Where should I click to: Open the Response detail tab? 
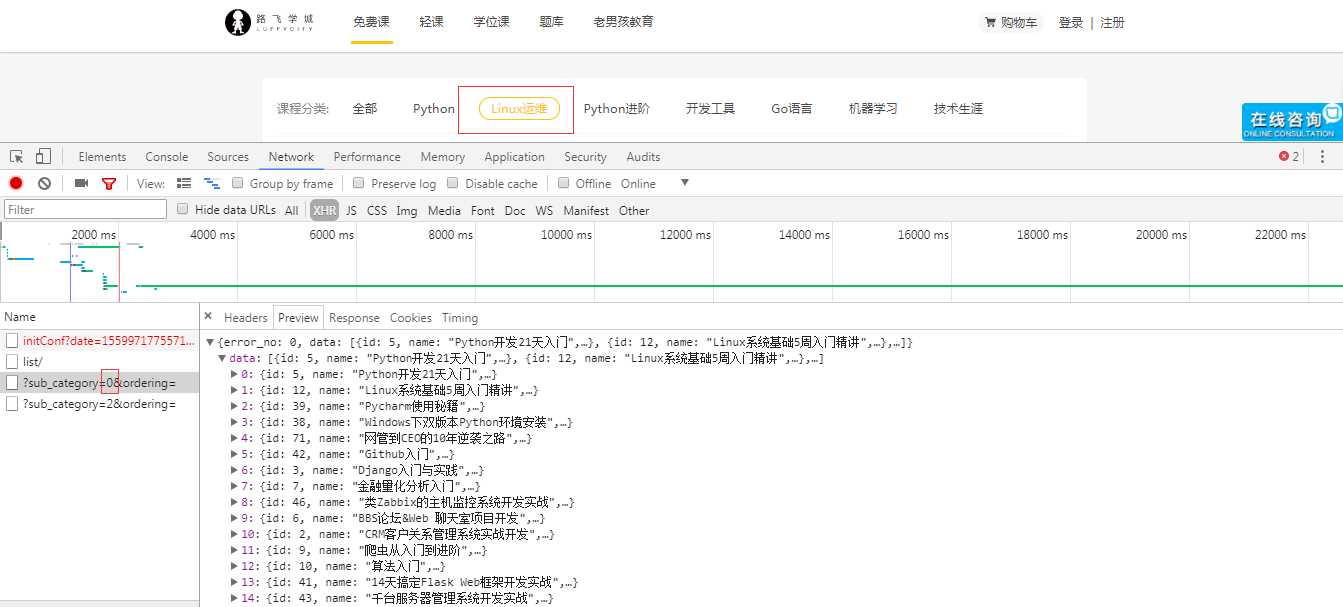[354, 317]
